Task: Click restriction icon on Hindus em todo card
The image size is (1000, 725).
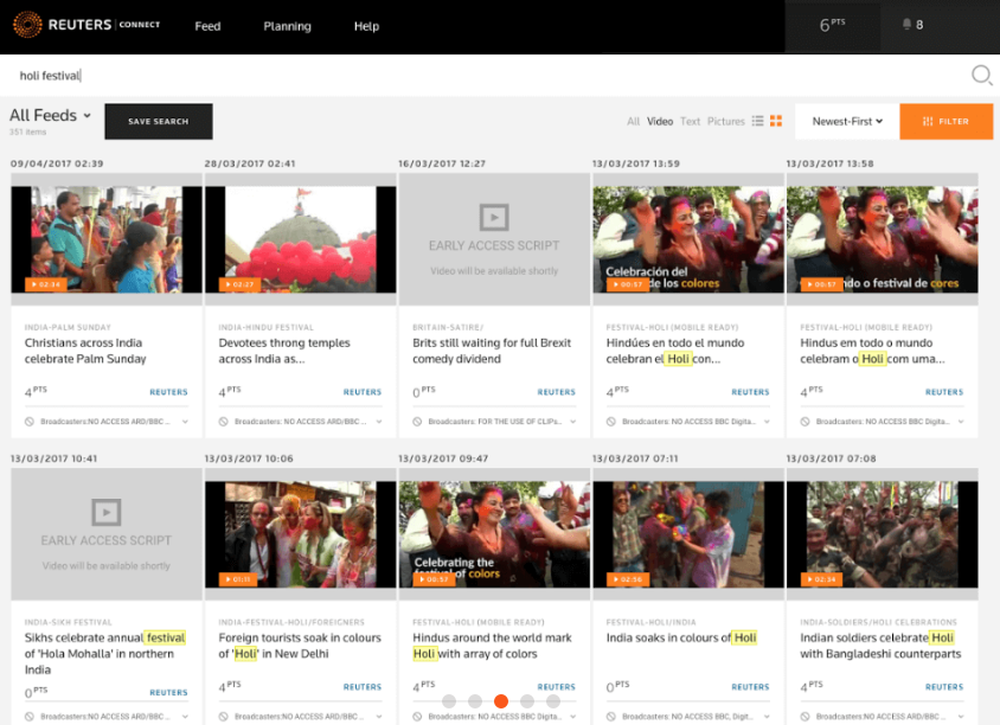Action: point(805,421)
